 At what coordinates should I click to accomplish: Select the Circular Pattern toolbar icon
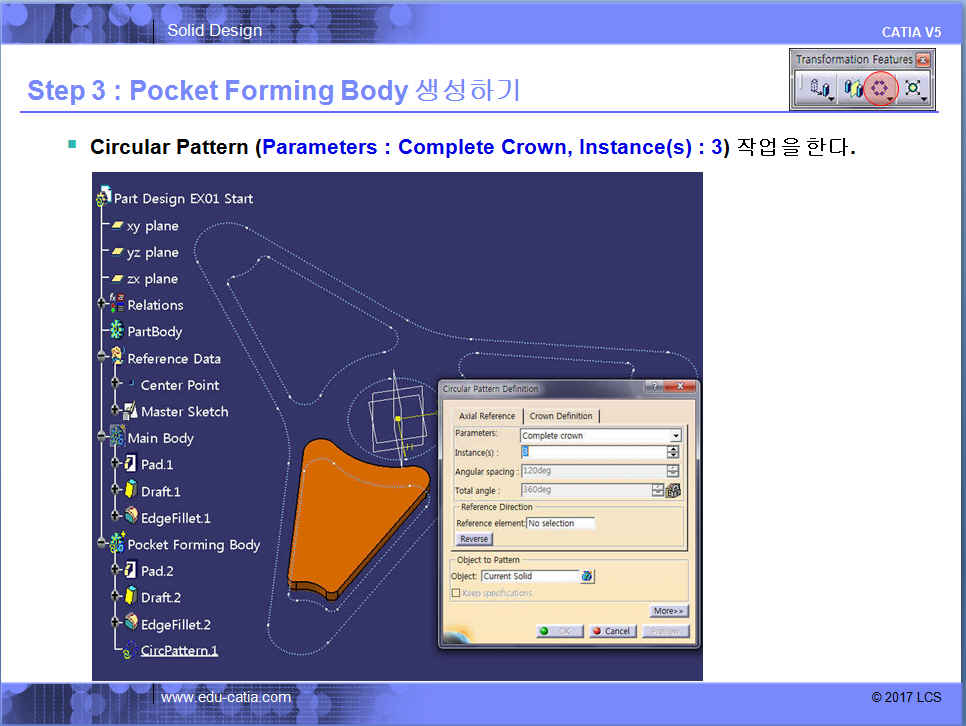coord(880,89)
